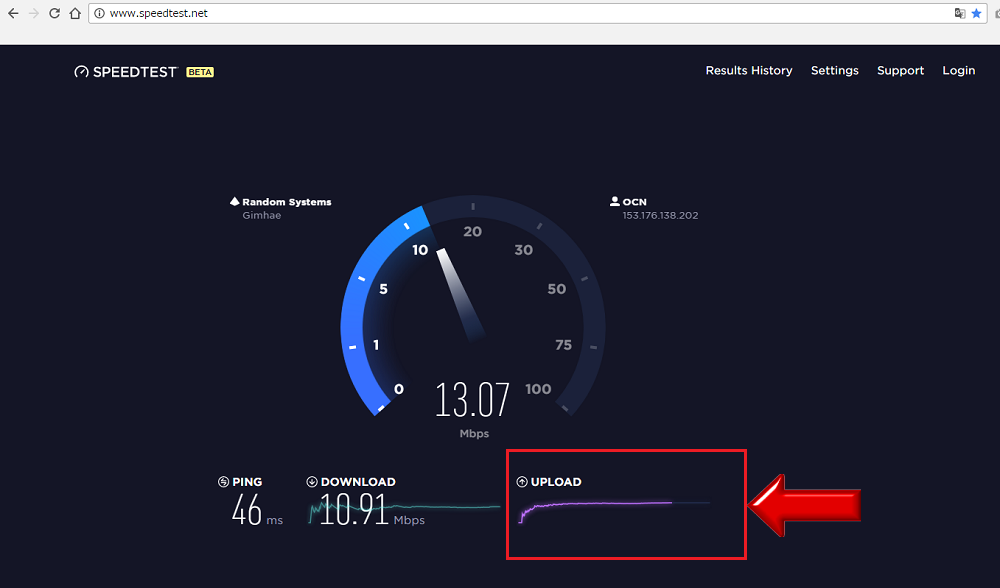Open Results History
Image resolution: width=1000 pixels, height=588 pixels.
click(x=749, y=71)
